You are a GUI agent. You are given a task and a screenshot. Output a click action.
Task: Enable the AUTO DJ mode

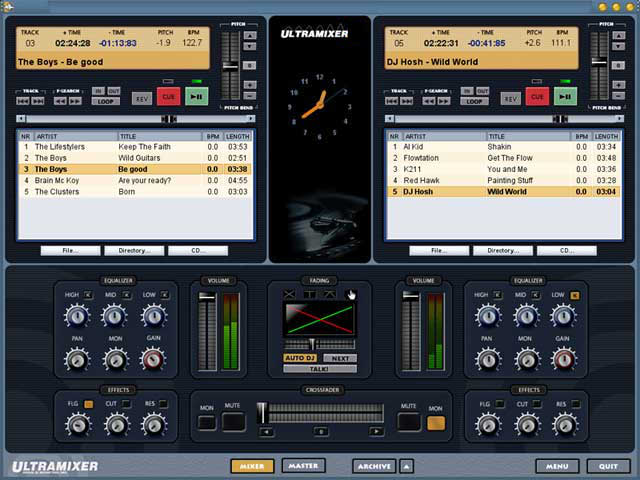point(300,358)
